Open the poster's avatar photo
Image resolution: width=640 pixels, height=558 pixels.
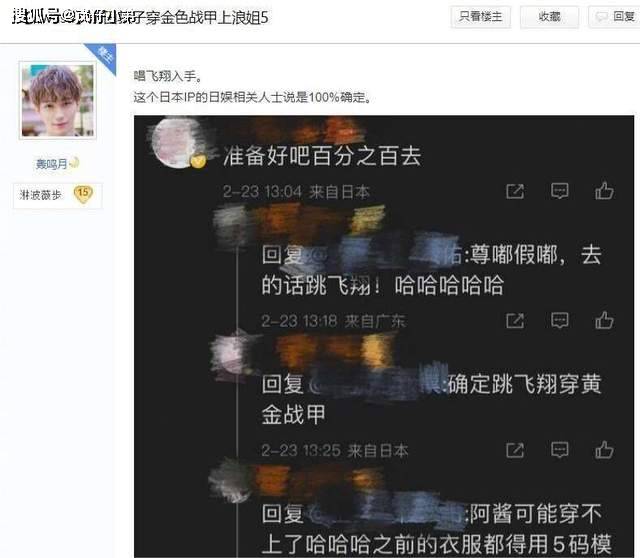58,100
